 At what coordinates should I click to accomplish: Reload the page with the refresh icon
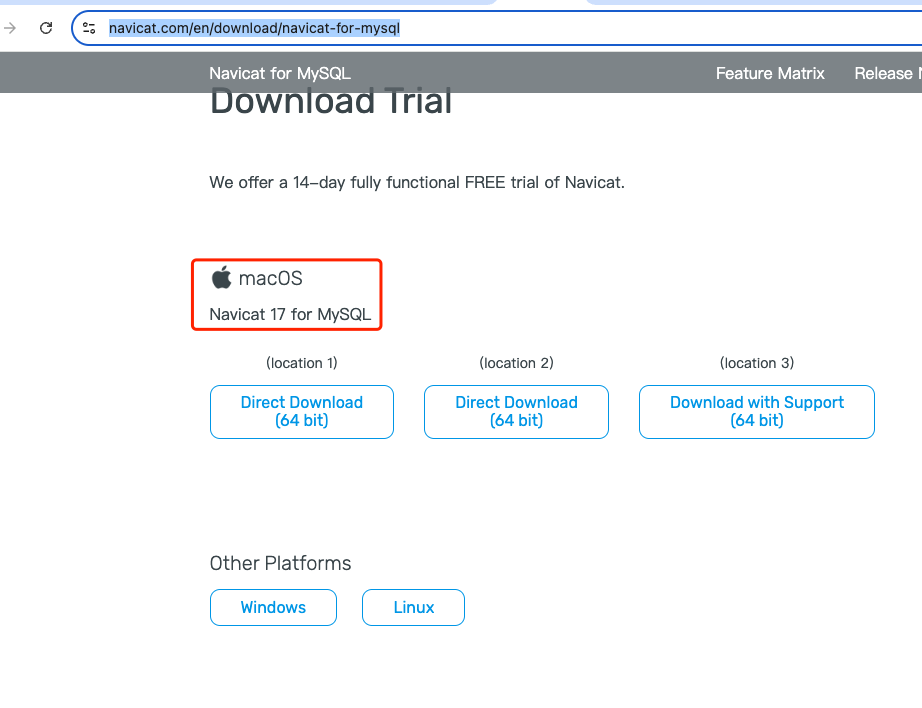point(46,28)
